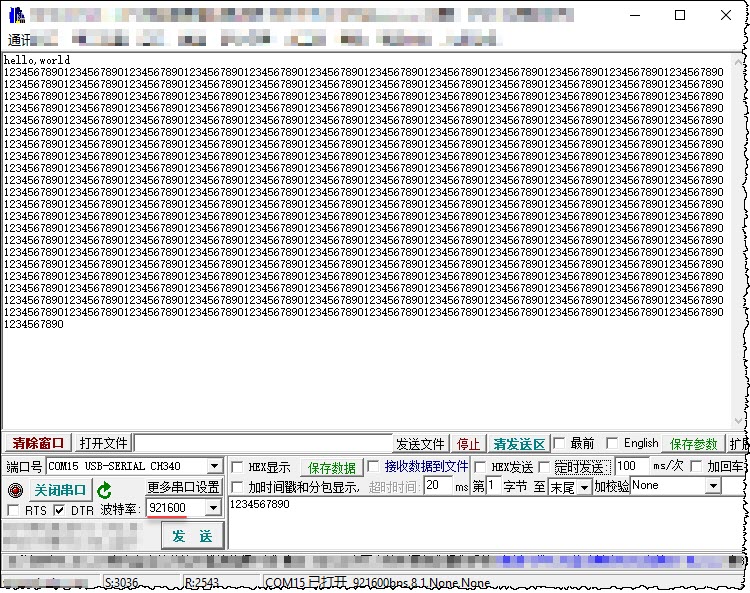
Task: Open the 921600 baud rate dropdown
Action: [213, 507]
